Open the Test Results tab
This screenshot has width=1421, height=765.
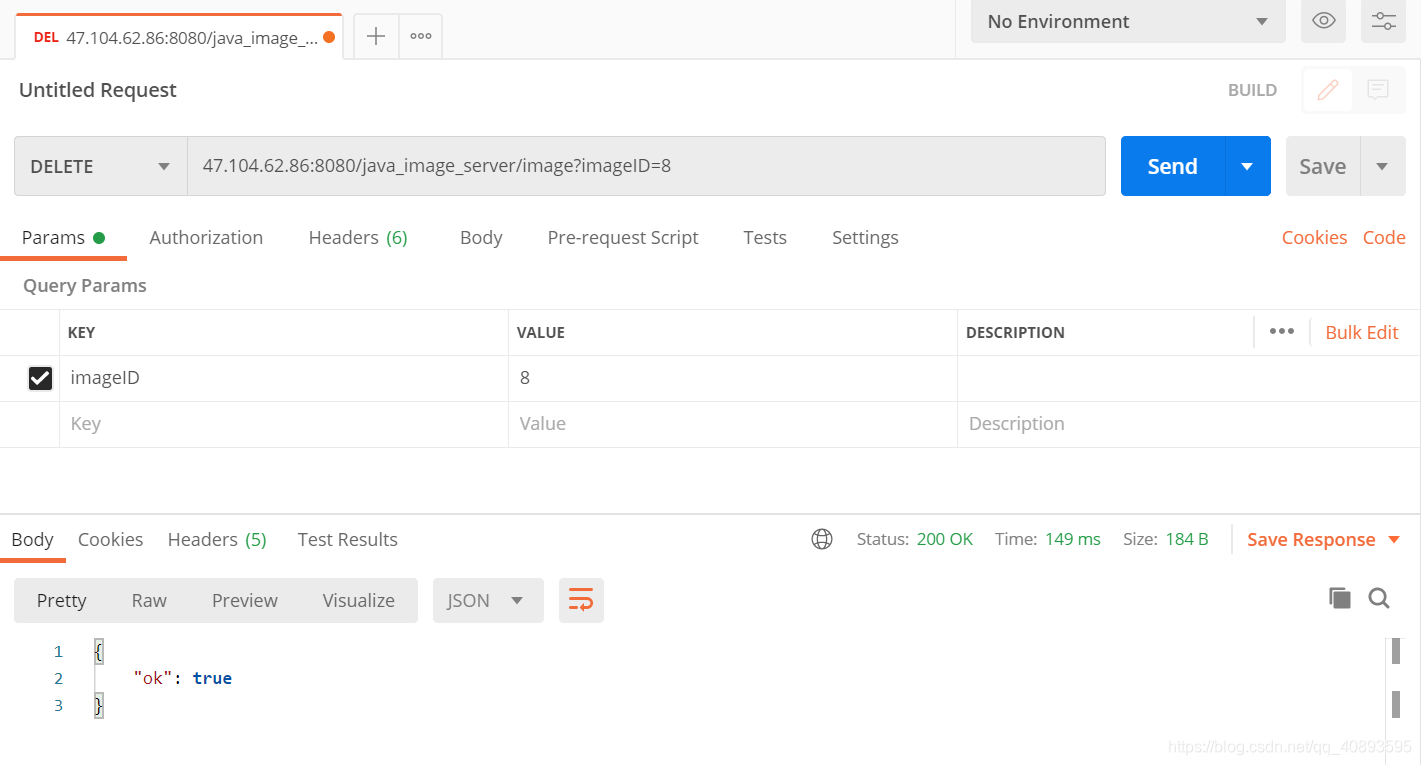tap(347, 539)
